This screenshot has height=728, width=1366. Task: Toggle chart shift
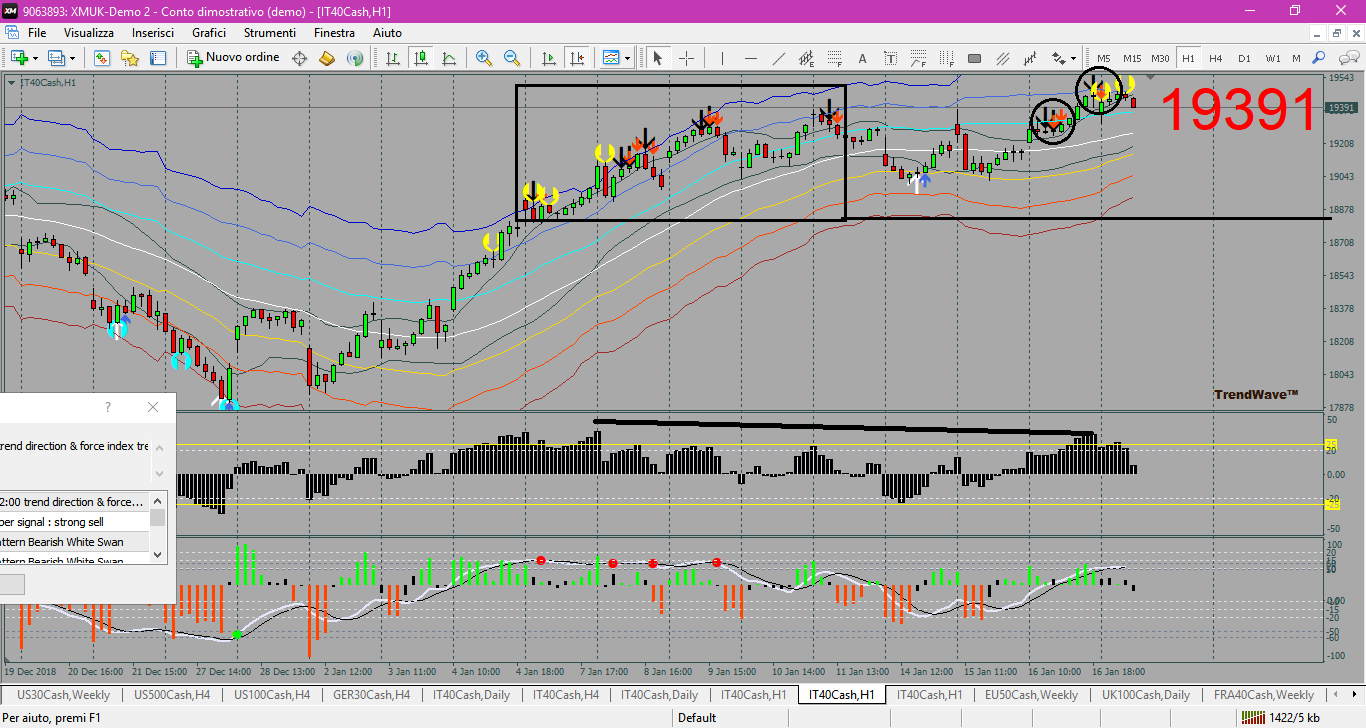pos(576,58)
